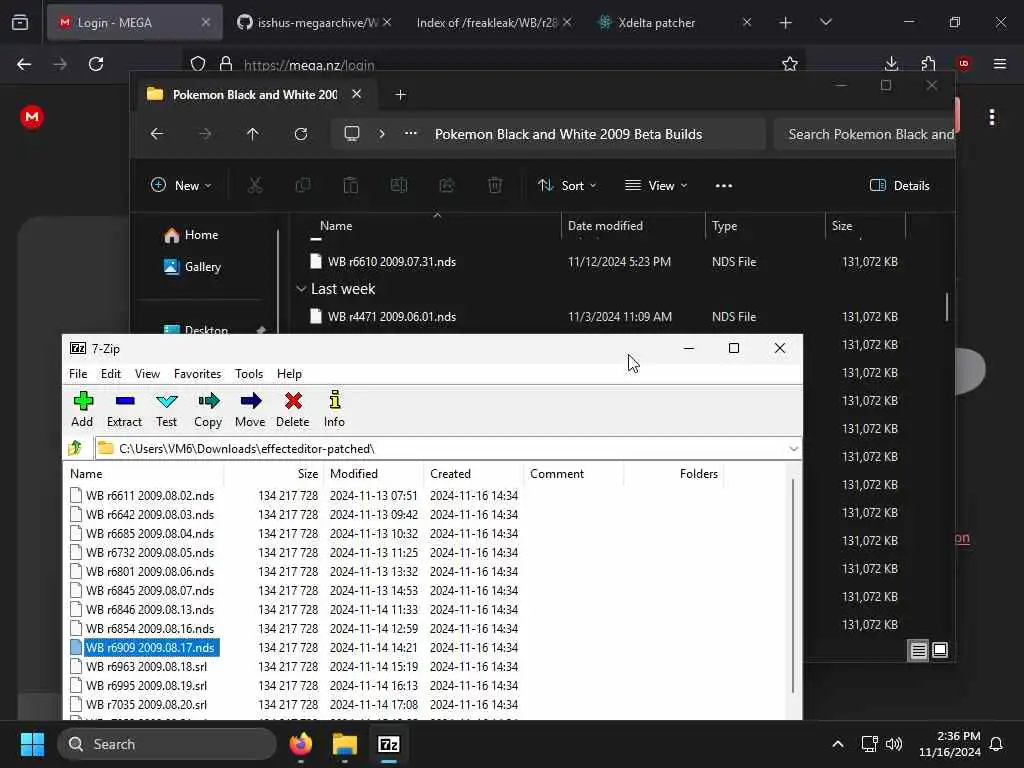Switch Explorer to large thumbnails view icon

click(940, 650)
